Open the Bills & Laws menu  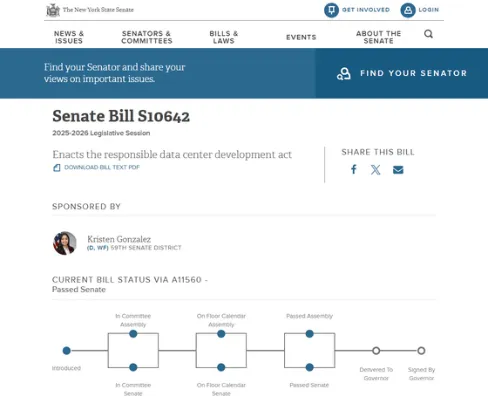(x=224, y=37)
